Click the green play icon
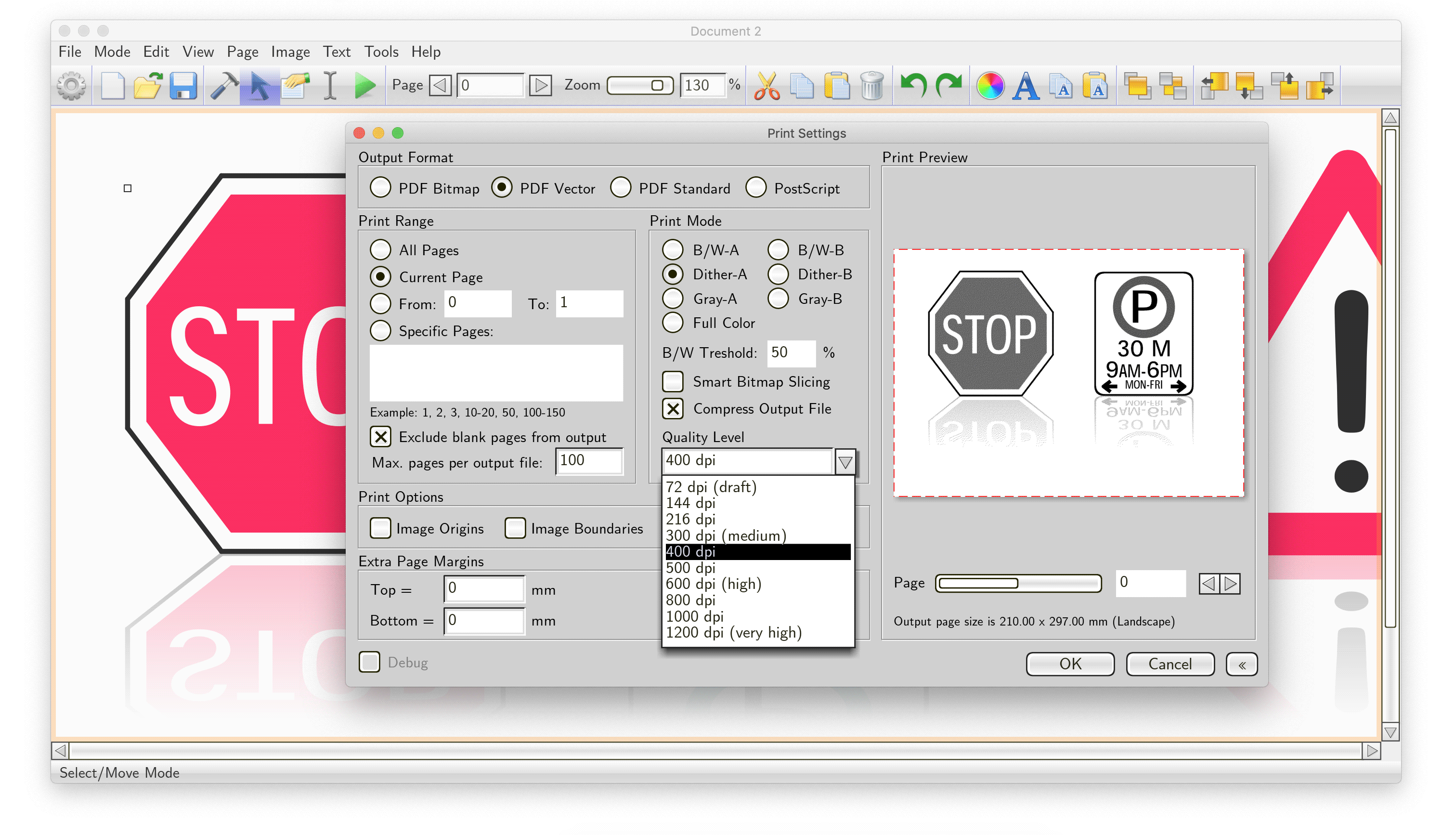The width and height of the screenshot is (1456, 835). [364, 86]
